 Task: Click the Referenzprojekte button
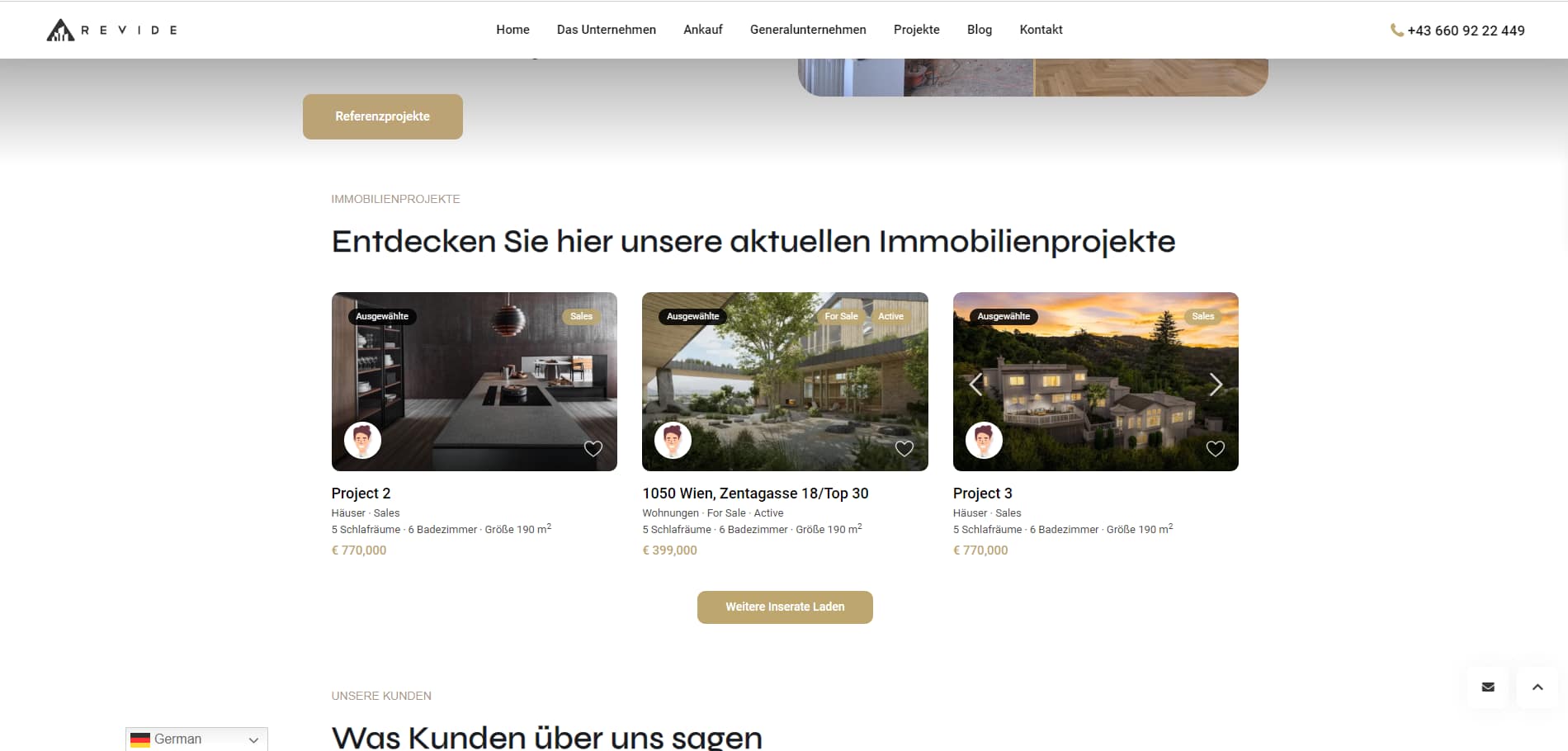pos(383,116)
